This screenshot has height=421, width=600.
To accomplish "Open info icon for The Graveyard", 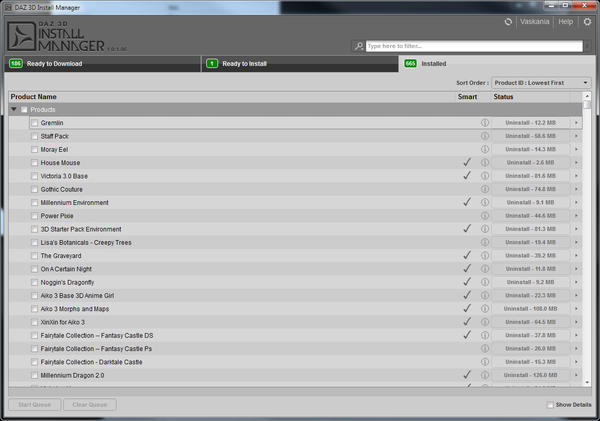I will click(485, 255).
